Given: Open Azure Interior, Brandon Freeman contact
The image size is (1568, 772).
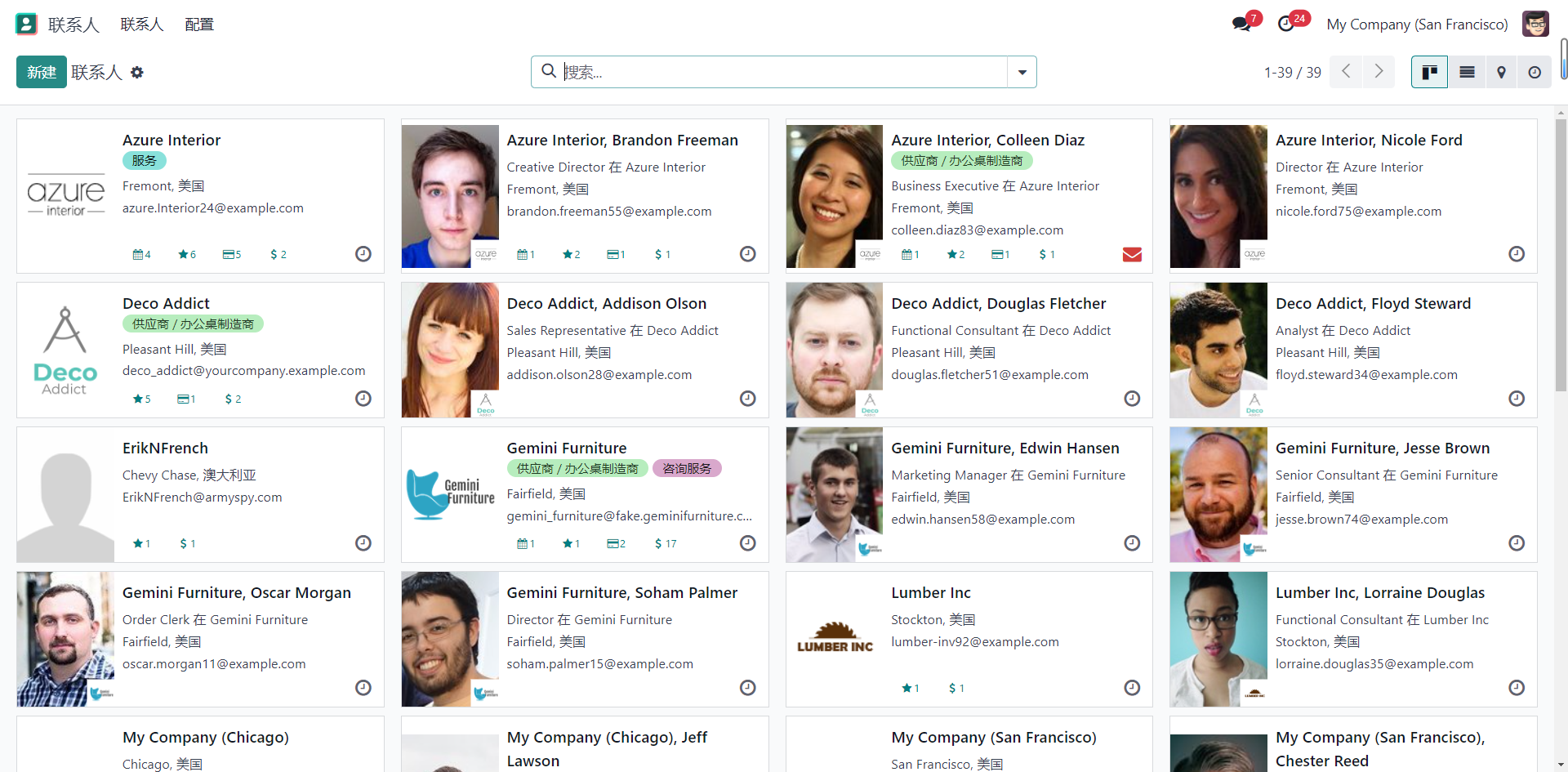Looking at the screenshot, I should tap(622, 141).
